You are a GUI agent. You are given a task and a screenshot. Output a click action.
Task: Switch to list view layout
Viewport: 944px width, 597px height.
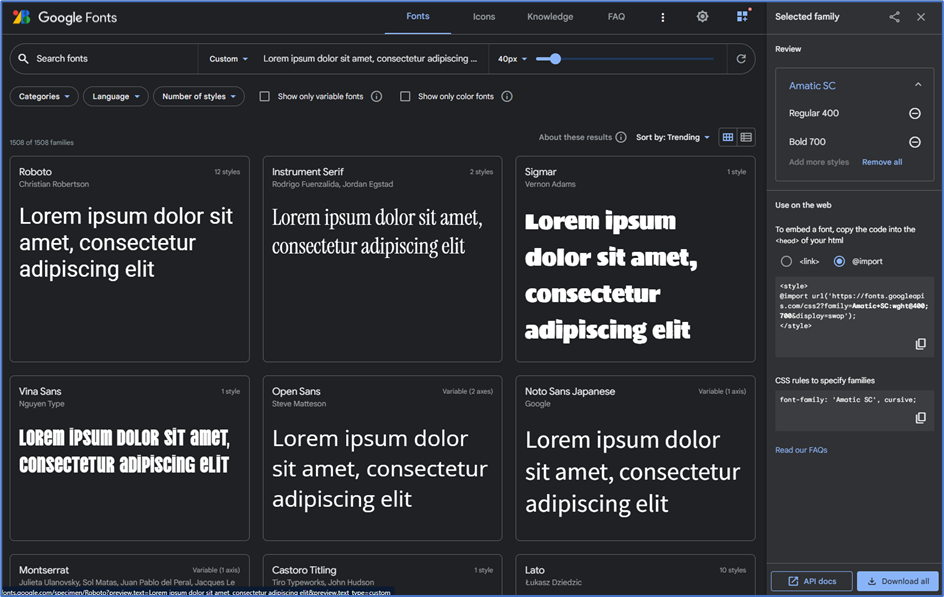[x=746, y=137]
